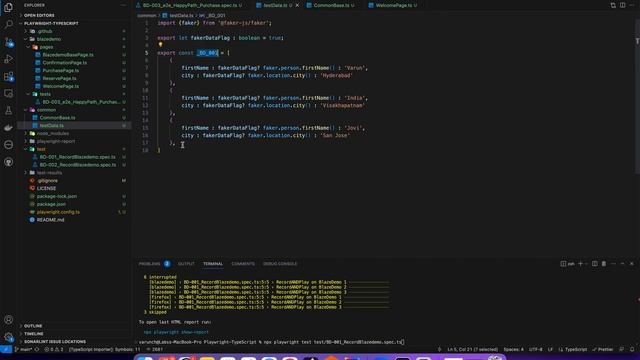Click Ln 5, Col 21 in status bar
Viewport: 640px width, 360px height.
click(472, 349)
